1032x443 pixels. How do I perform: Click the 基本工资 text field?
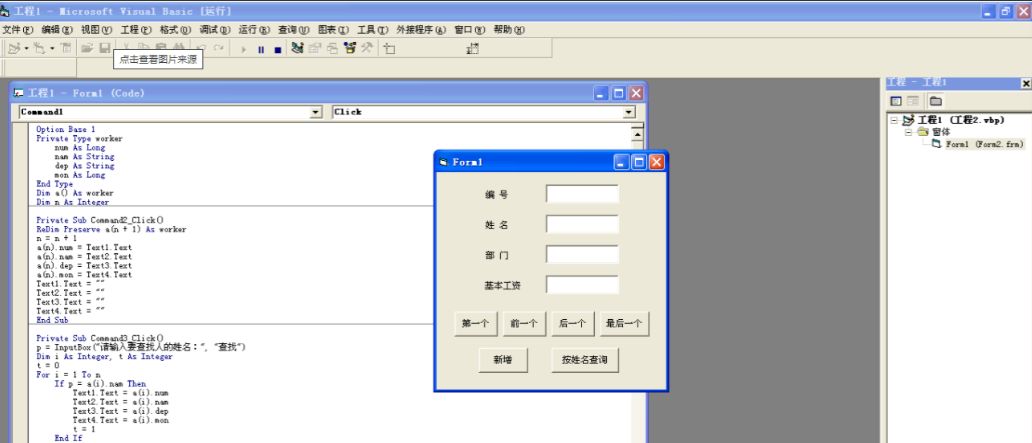tap(582, 285)
